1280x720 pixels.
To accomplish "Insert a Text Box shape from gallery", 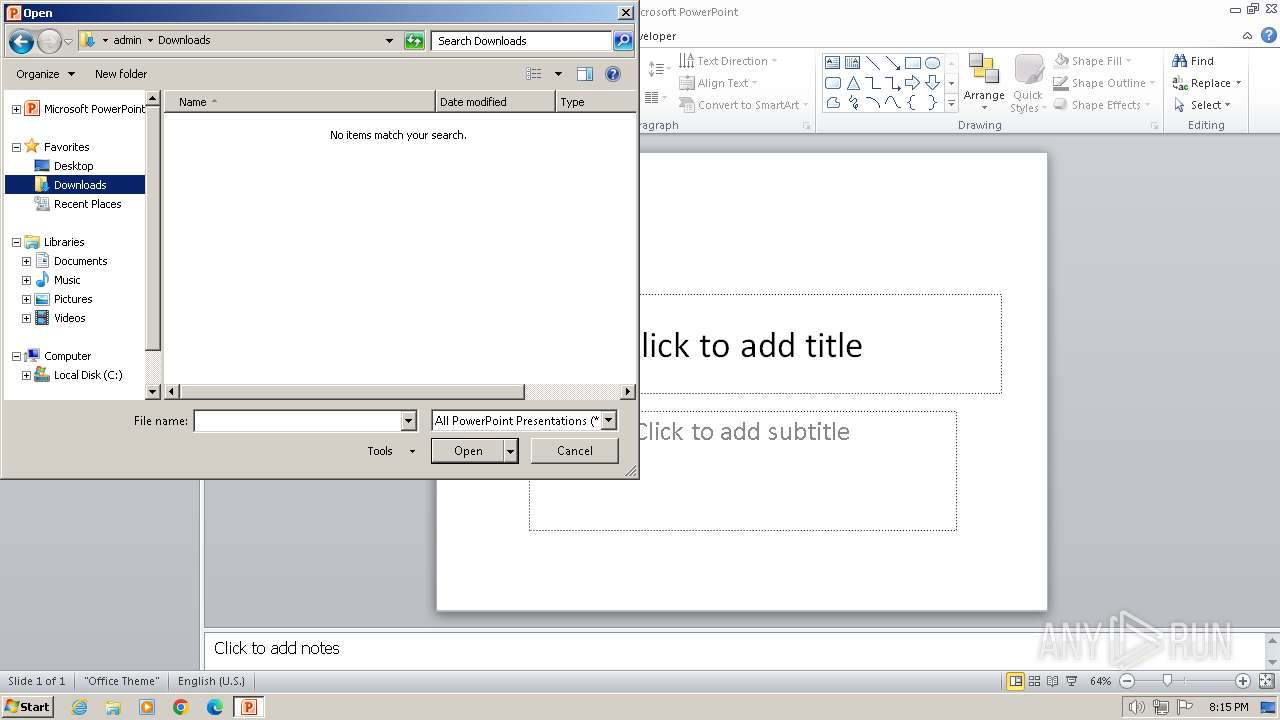I will 832,62.
